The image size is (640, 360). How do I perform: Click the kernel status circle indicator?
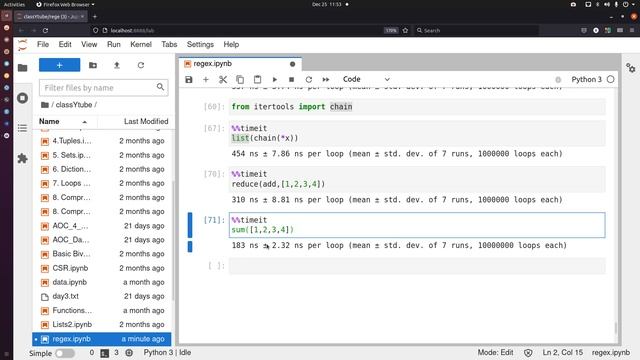coord(611,79)
